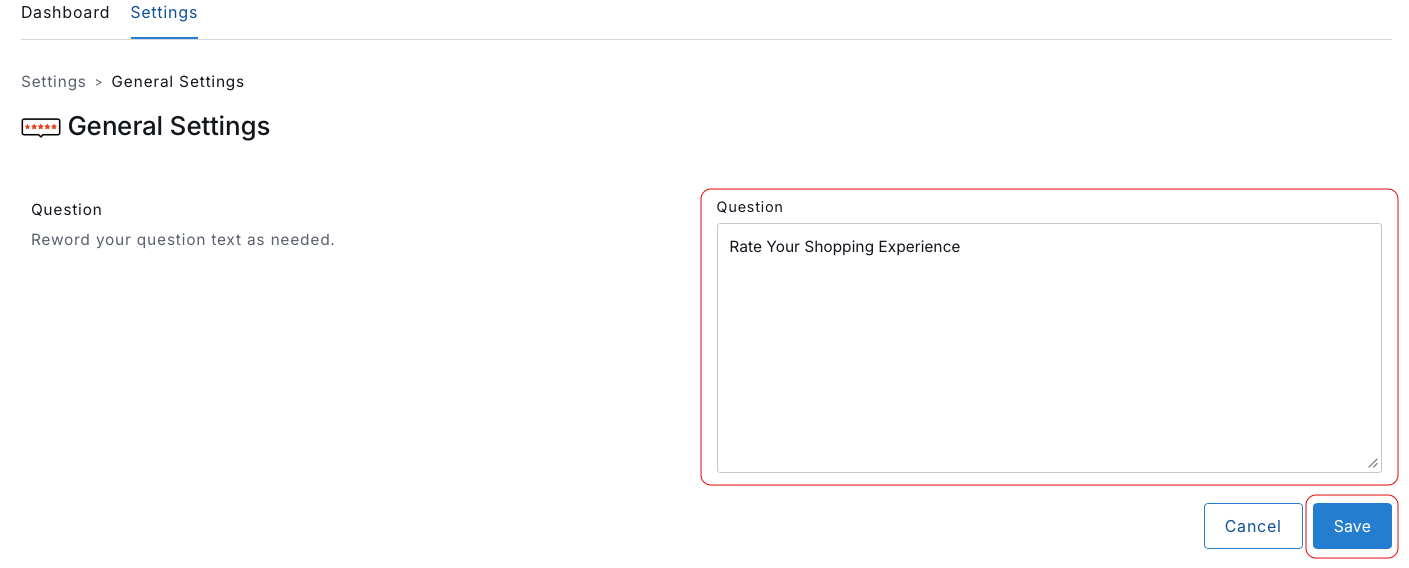Switch to the Settings tab
The width and height of the screenshot is (1409, 568).
pyautogui.click(x=164, y=13)
